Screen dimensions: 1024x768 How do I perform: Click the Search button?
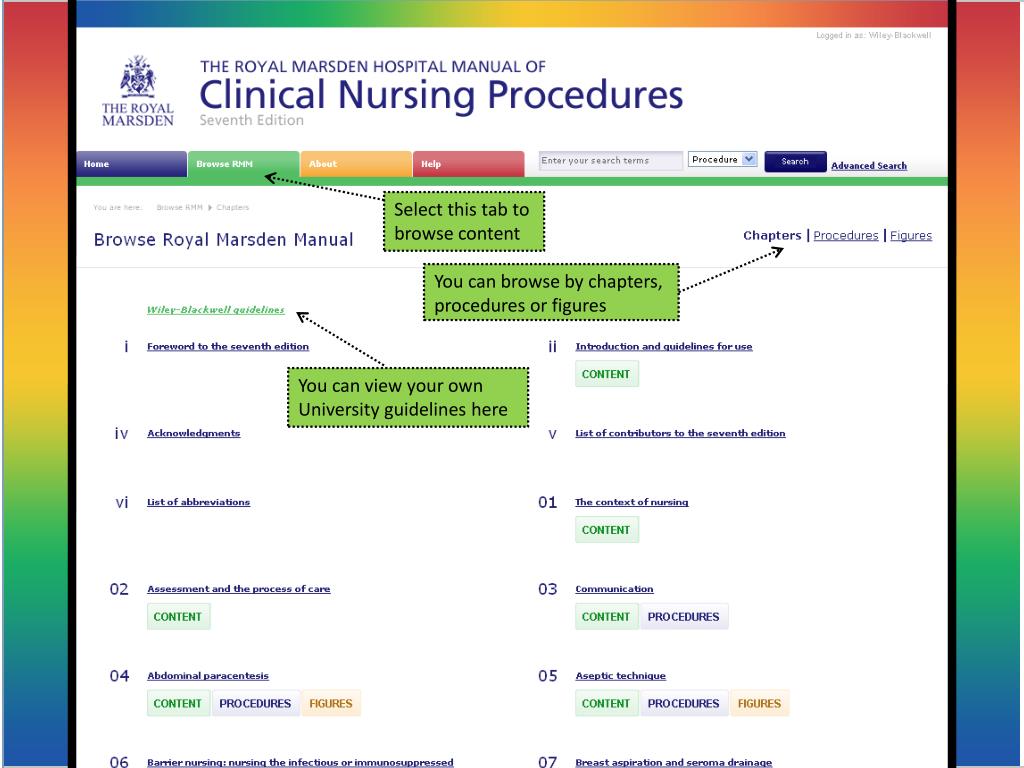pos(795,161)
